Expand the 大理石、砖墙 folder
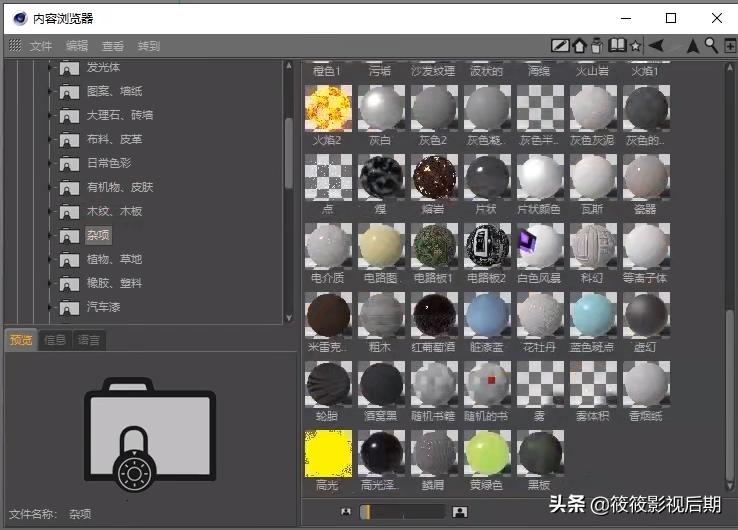 (50, 115)
